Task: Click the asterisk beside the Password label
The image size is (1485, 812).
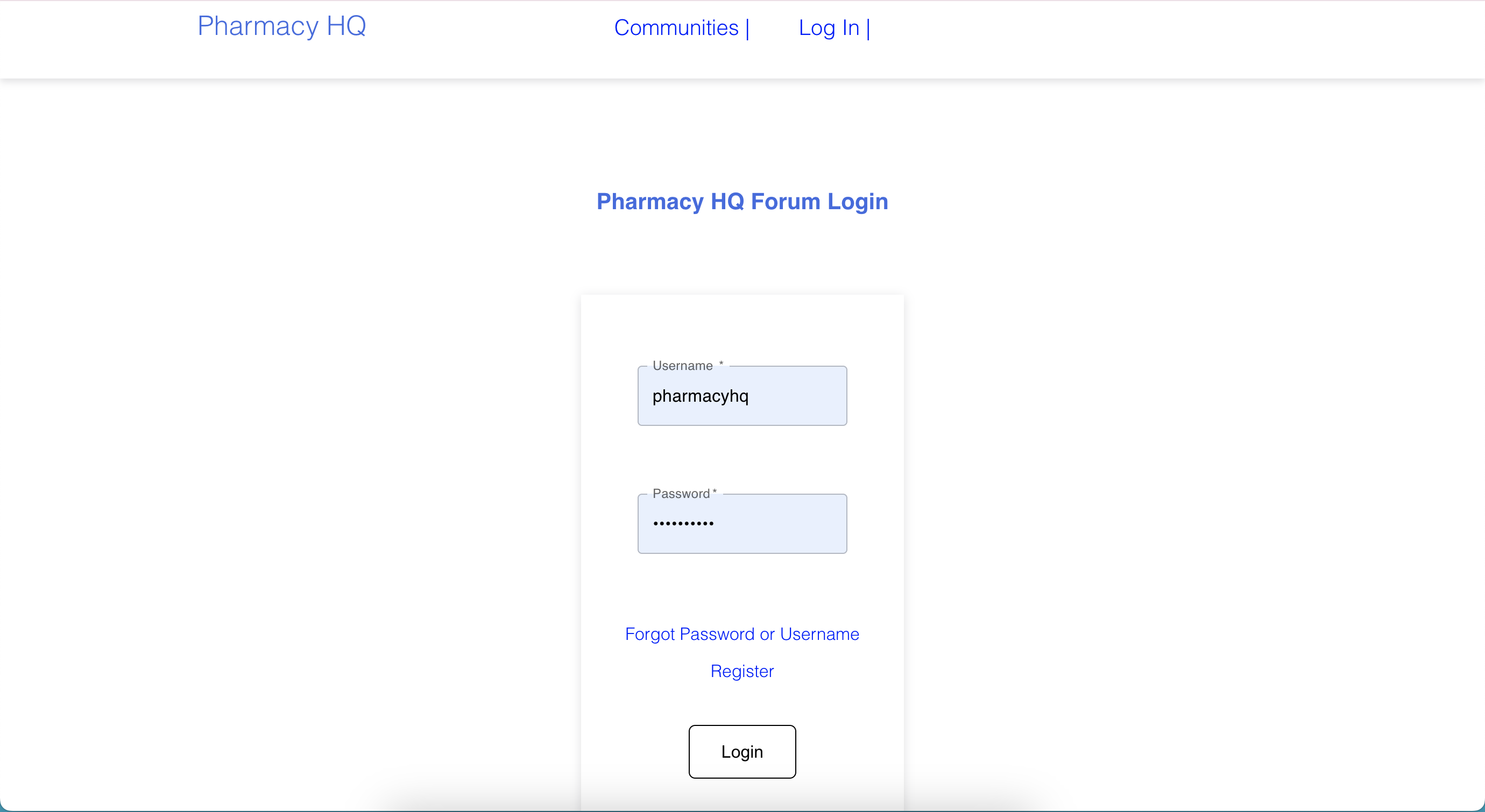Action: coord(715,492)
